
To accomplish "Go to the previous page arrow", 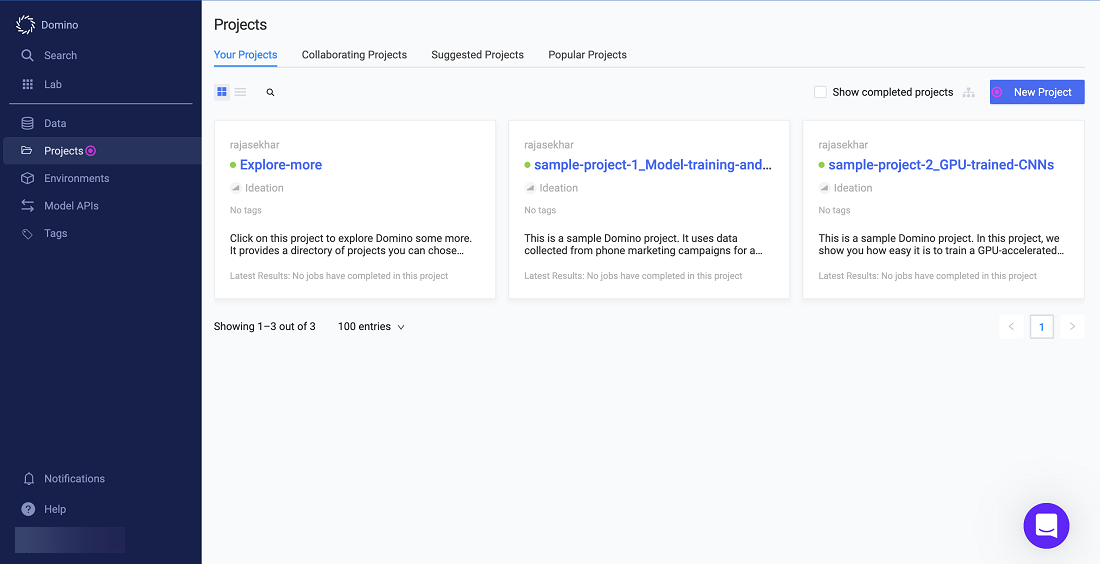I will click(x=1011, y=327).
